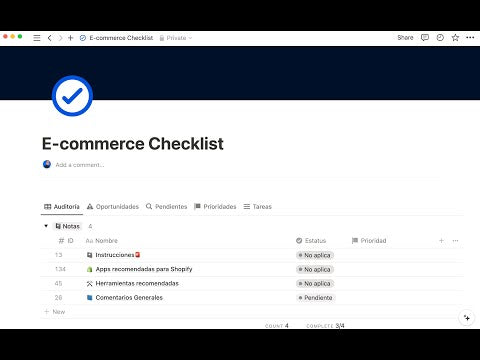This screenshot has height=360, width=480.
Task: Click the Estatus column header
Action: coord(311,241)
